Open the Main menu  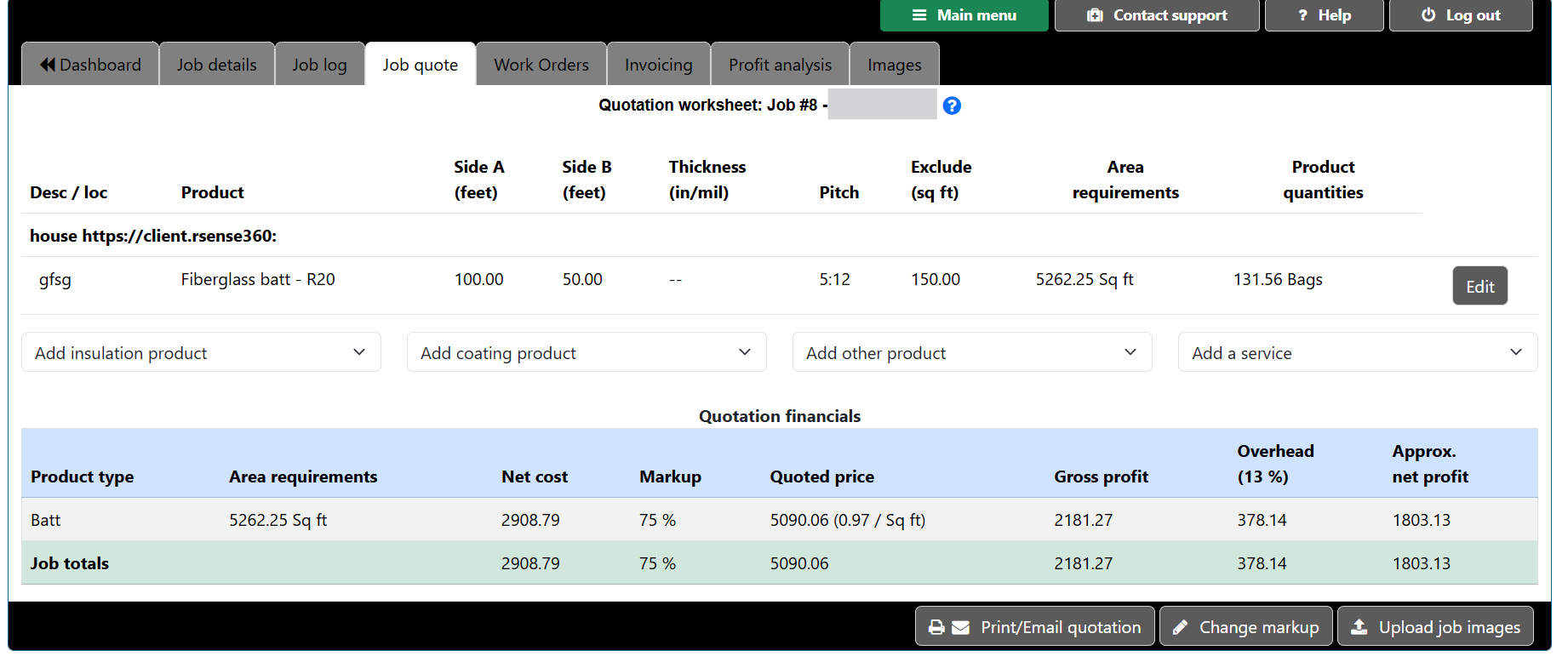[x=964, y=15]
